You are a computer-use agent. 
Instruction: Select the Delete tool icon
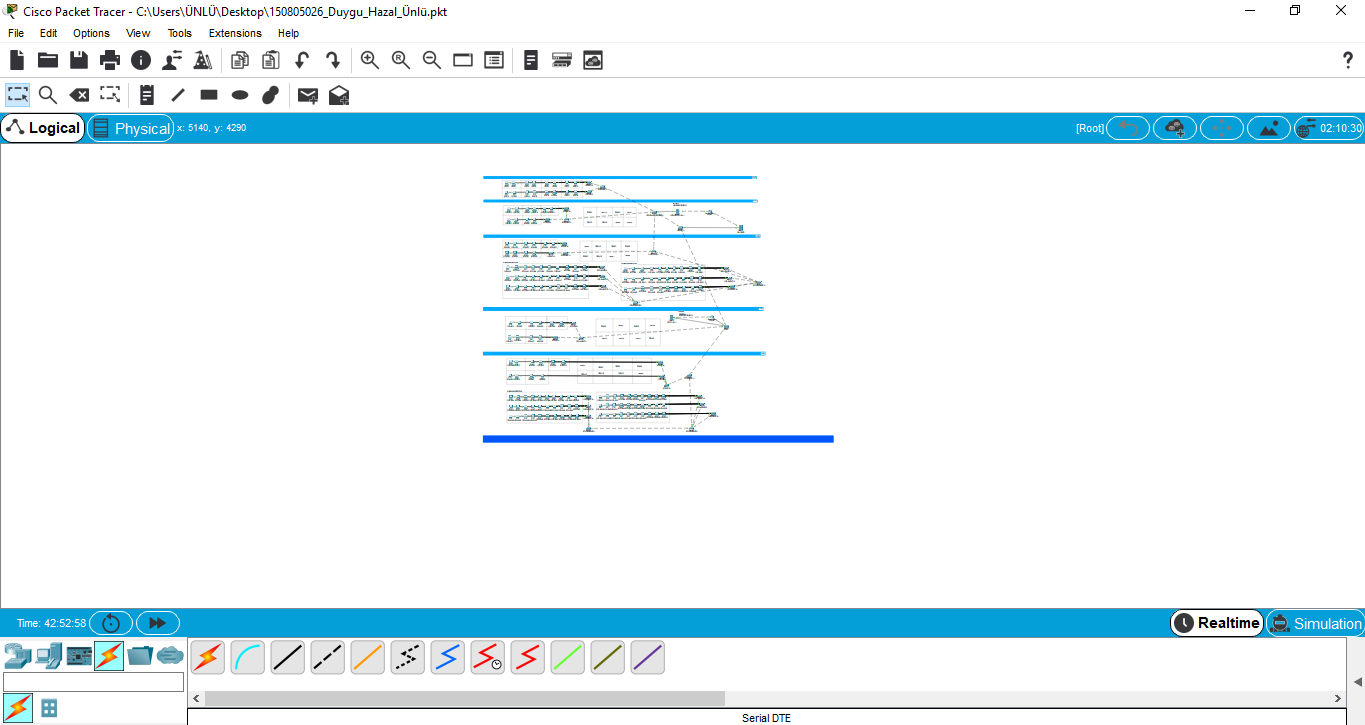(x=79, y=95)
